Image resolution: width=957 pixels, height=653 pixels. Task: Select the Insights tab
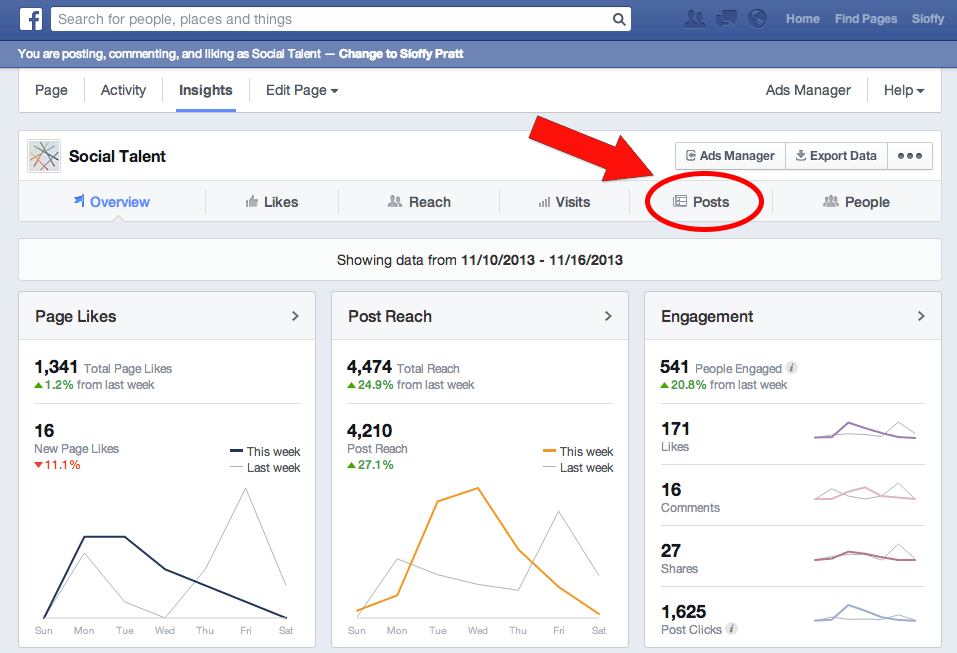pos(206,90)
